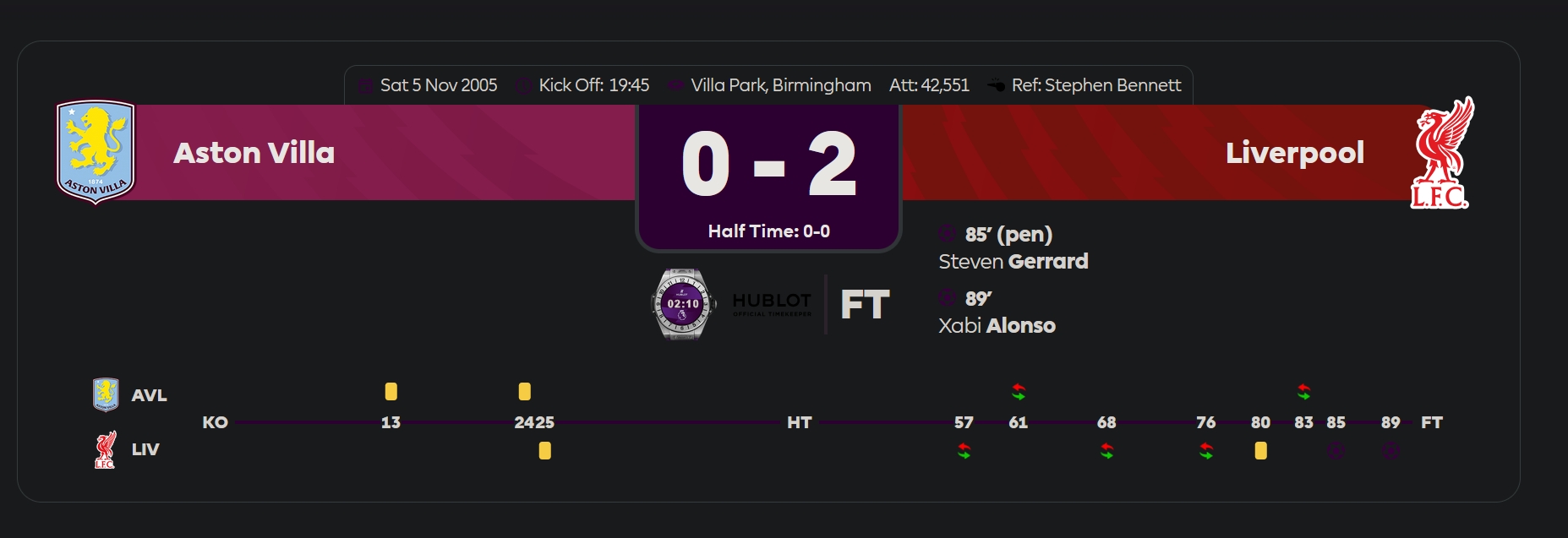The height and width of the screenshot is (538, 1568).
Task: Click the 0 - 2 full-time score box
Action: coord(769,178)
